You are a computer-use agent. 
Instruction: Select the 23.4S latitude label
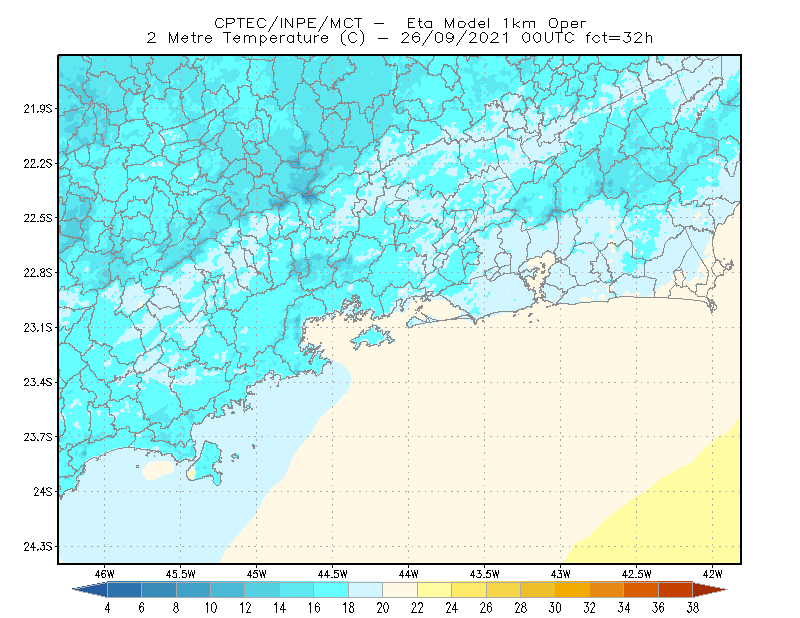[x=38, y=382]
